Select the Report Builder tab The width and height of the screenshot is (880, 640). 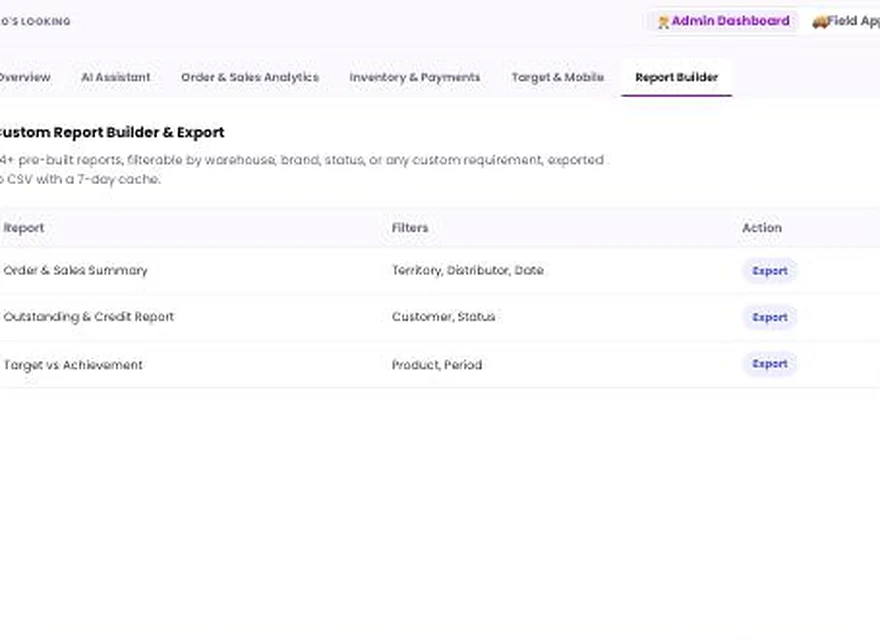click(676, 77)
